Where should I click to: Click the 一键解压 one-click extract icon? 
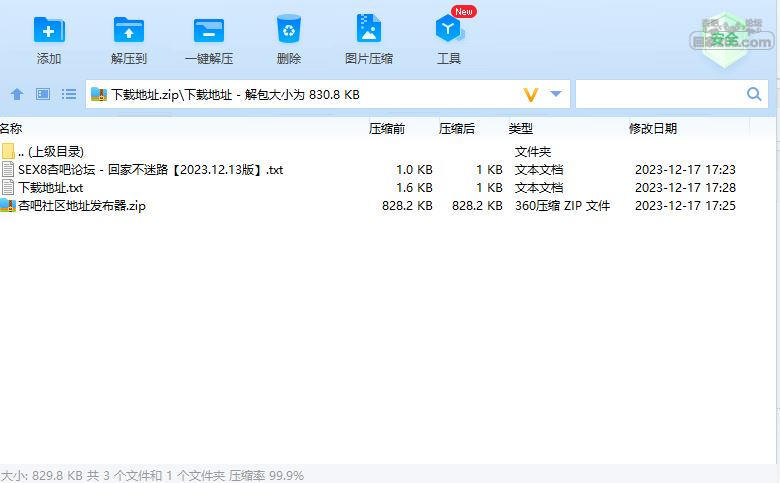pos(209,31)
